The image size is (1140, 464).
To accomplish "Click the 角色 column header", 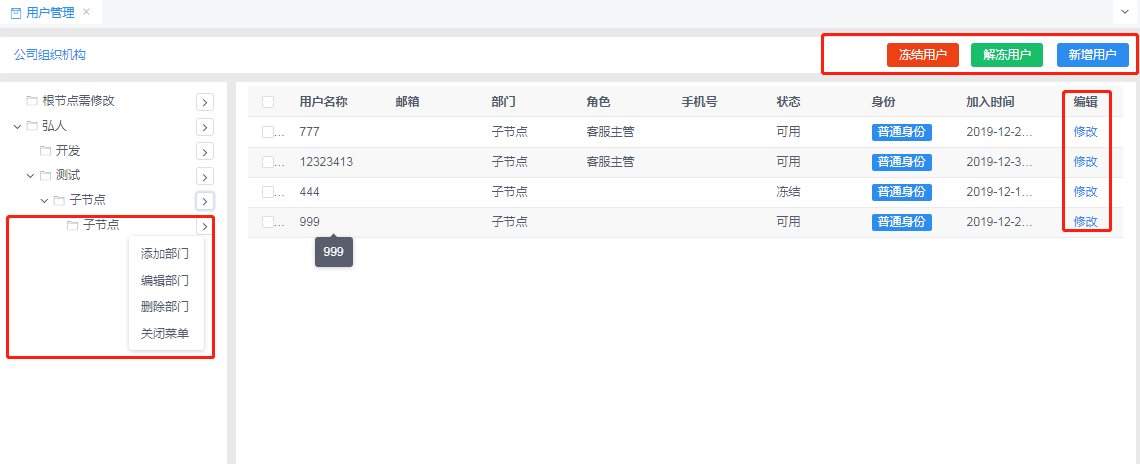I will pos(598,102).
